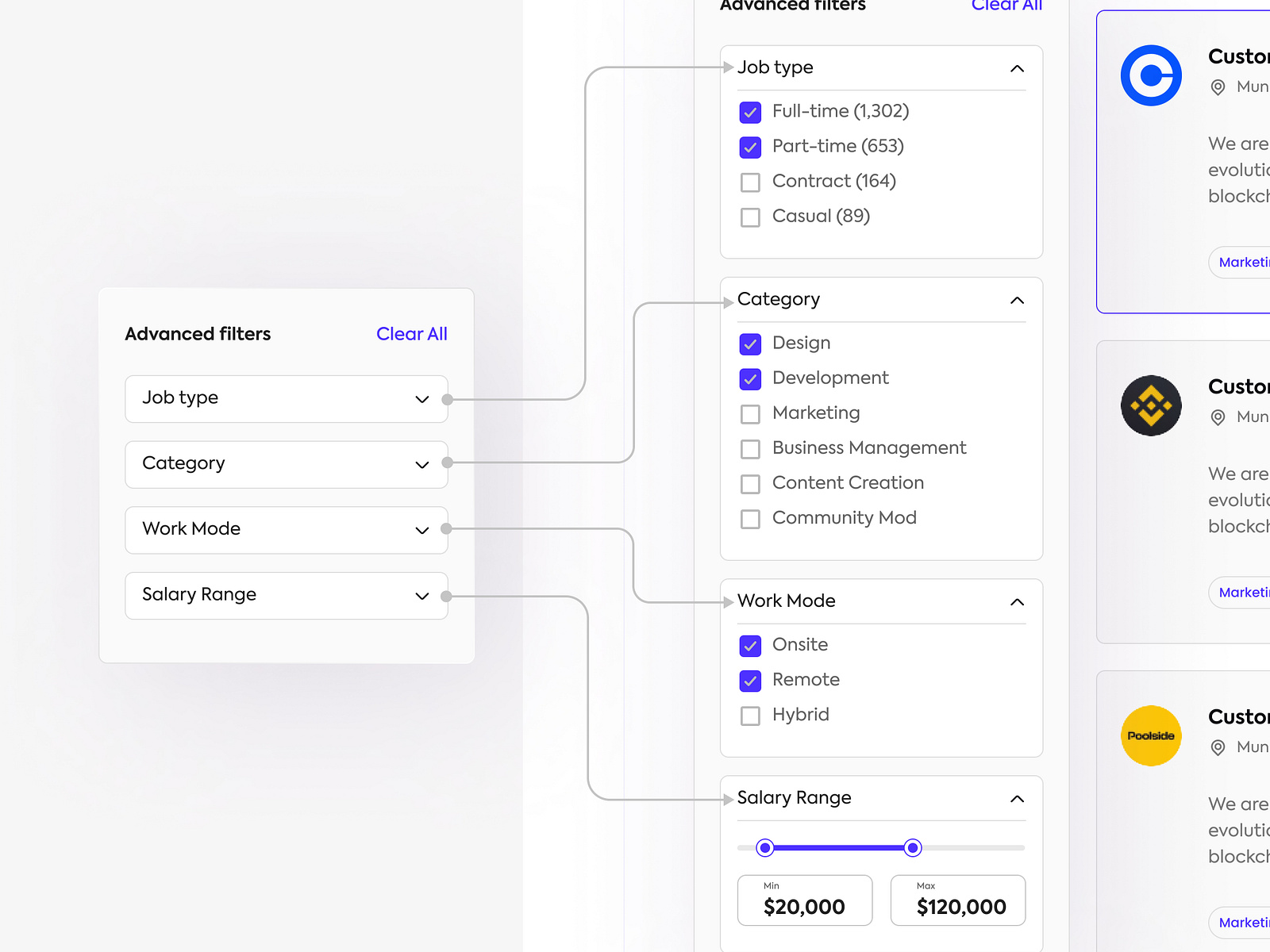Check the Hybrid work mode checkbox

[750, 715]
